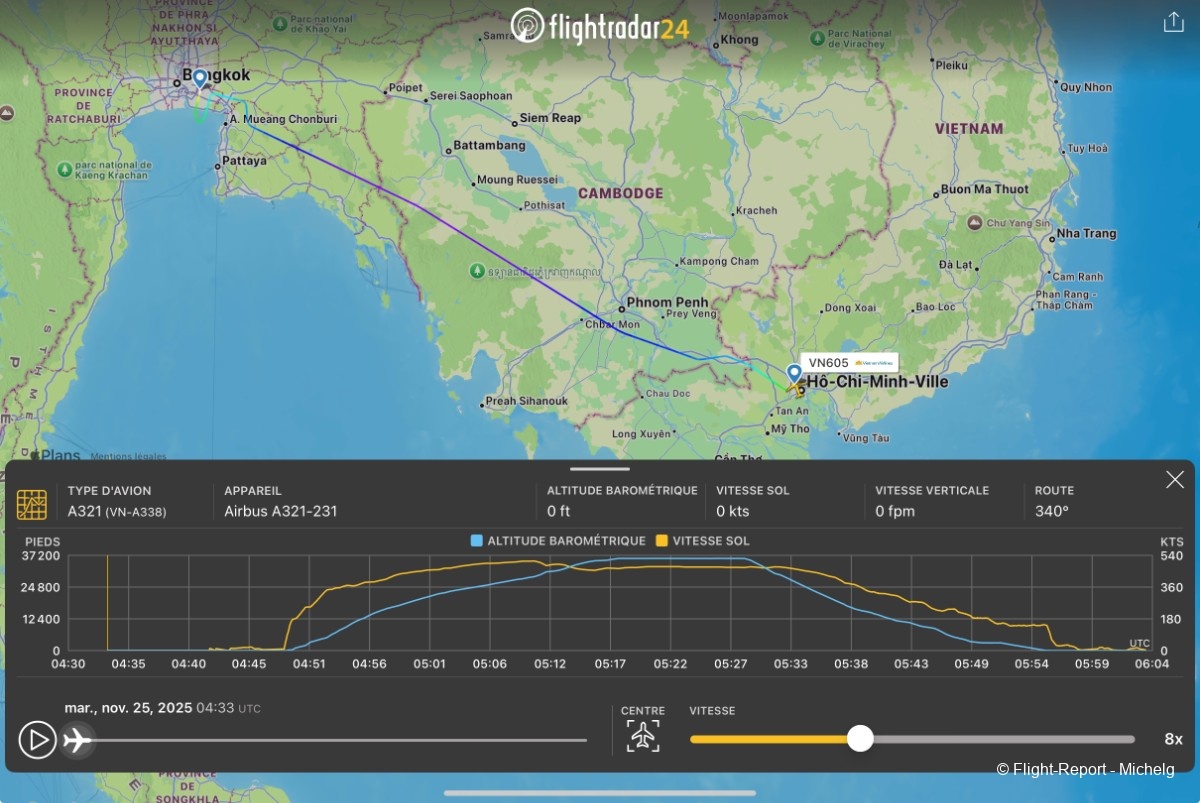Center the map on the aircraft
Screen dimensions: 1200x803
click(x=643, y=737)
